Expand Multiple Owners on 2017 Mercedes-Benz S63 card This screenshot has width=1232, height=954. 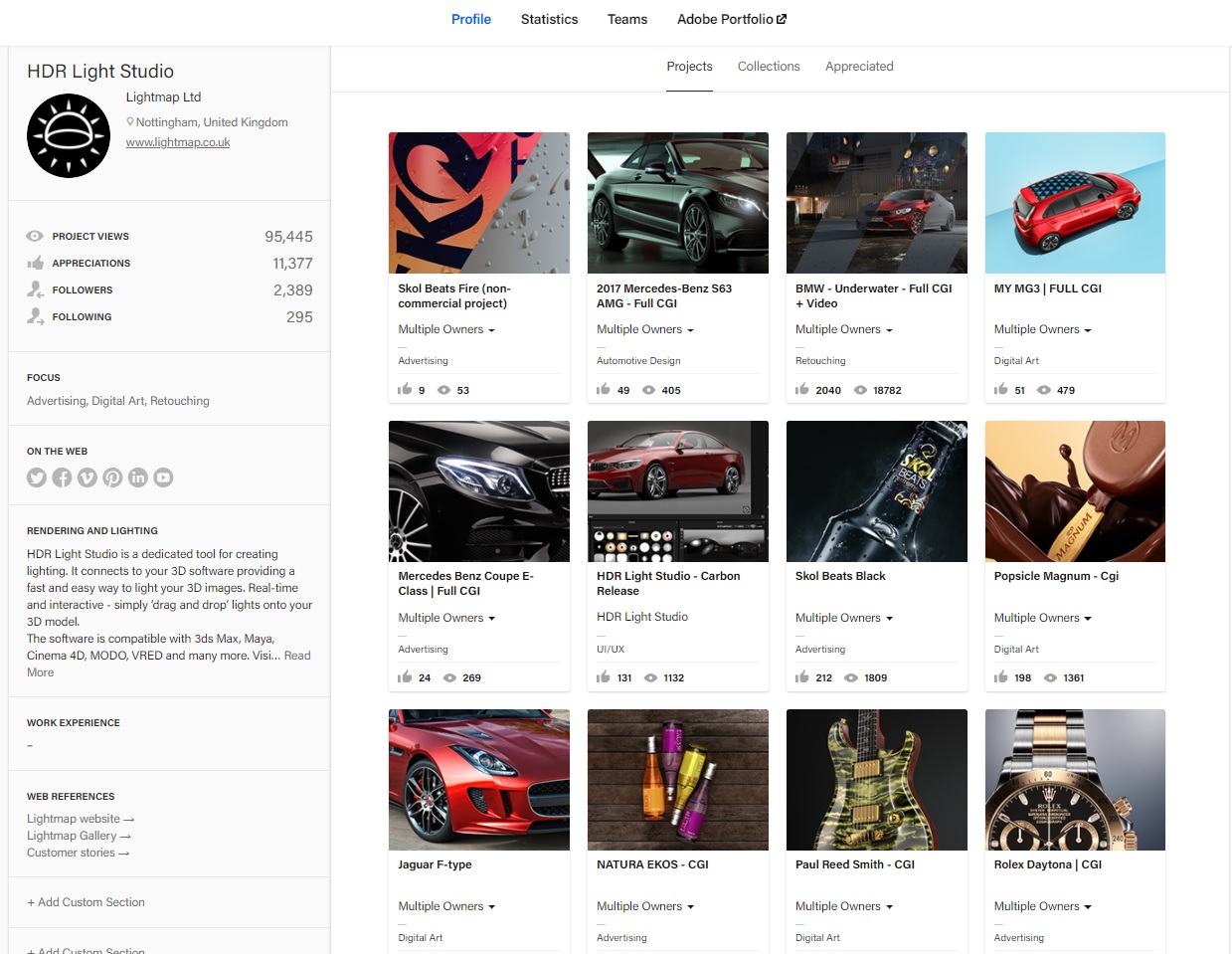click(x=645, y=329)
